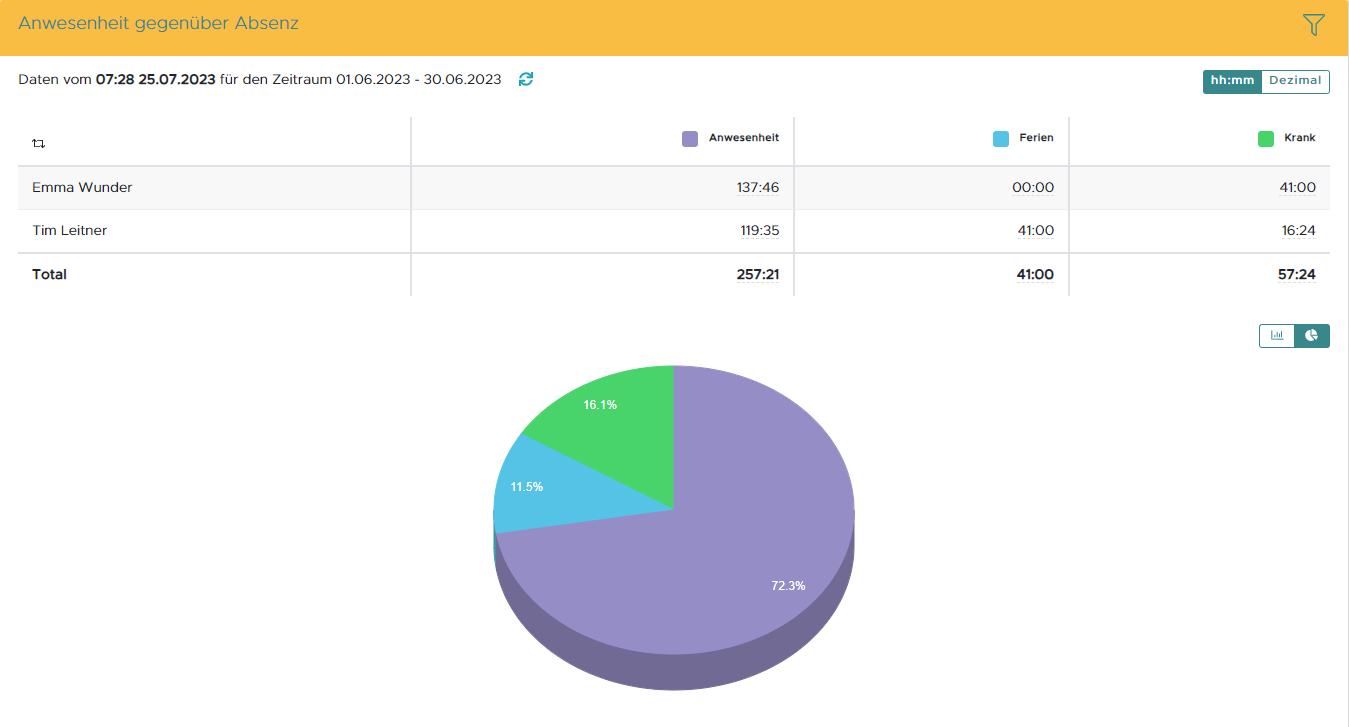Image resolution: width=1349 pixels, height=727 pixels.
Task: Click the blue Ferien legend swatch
Action: click(x=1001, y=139)
